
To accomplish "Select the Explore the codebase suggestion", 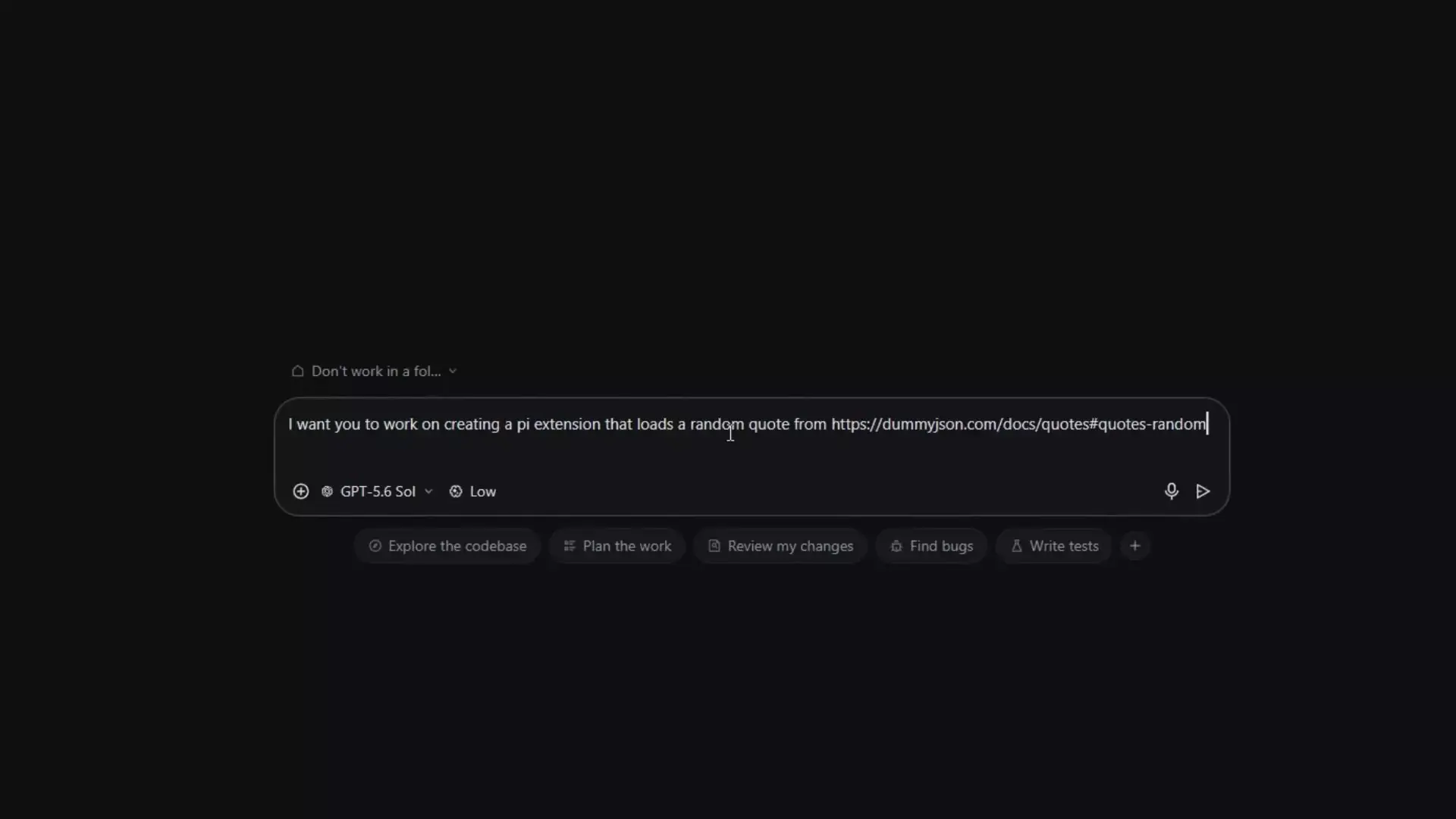I will point(447,546).
